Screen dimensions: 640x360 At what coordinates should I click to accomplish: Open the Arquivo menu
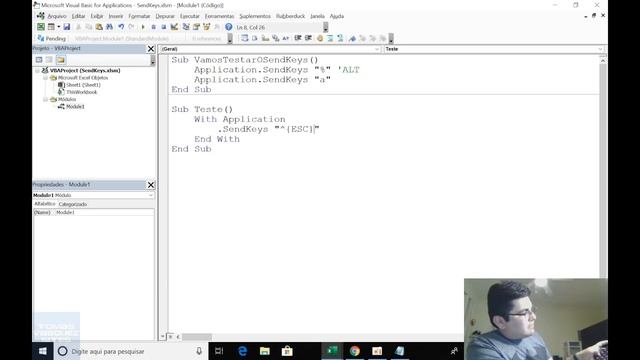point(57,16)
